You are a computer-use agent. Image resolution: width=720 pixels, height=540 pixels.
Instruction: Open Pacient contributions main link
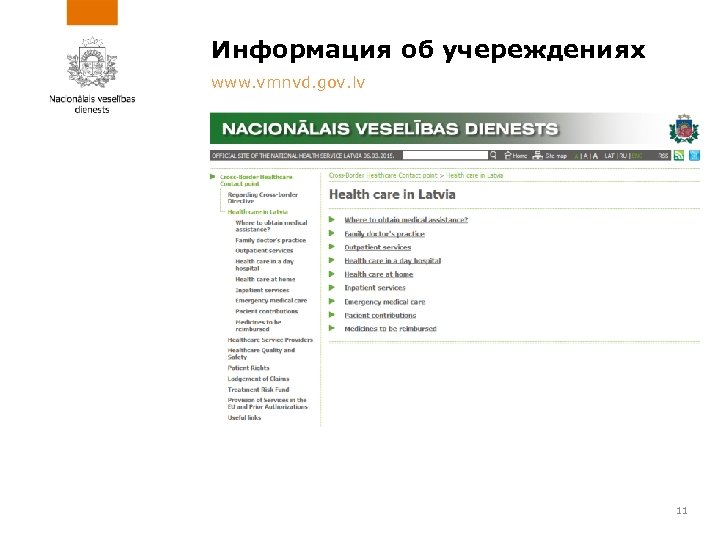coord(380,315)
